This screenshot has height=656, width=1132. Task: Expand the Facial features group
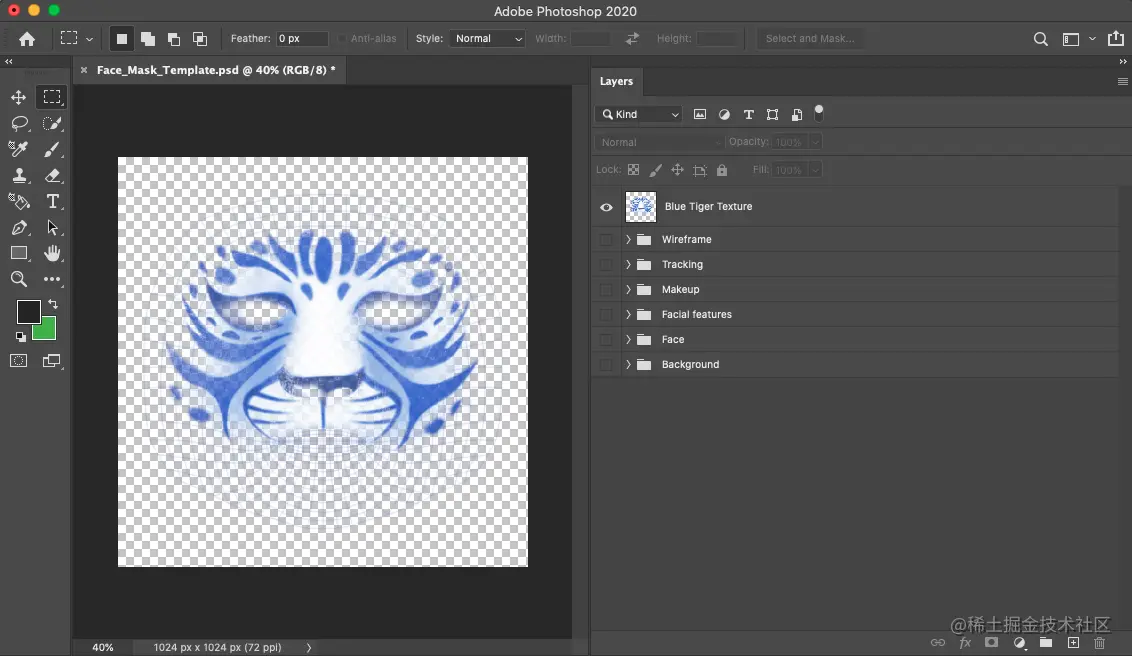[628, 315]
